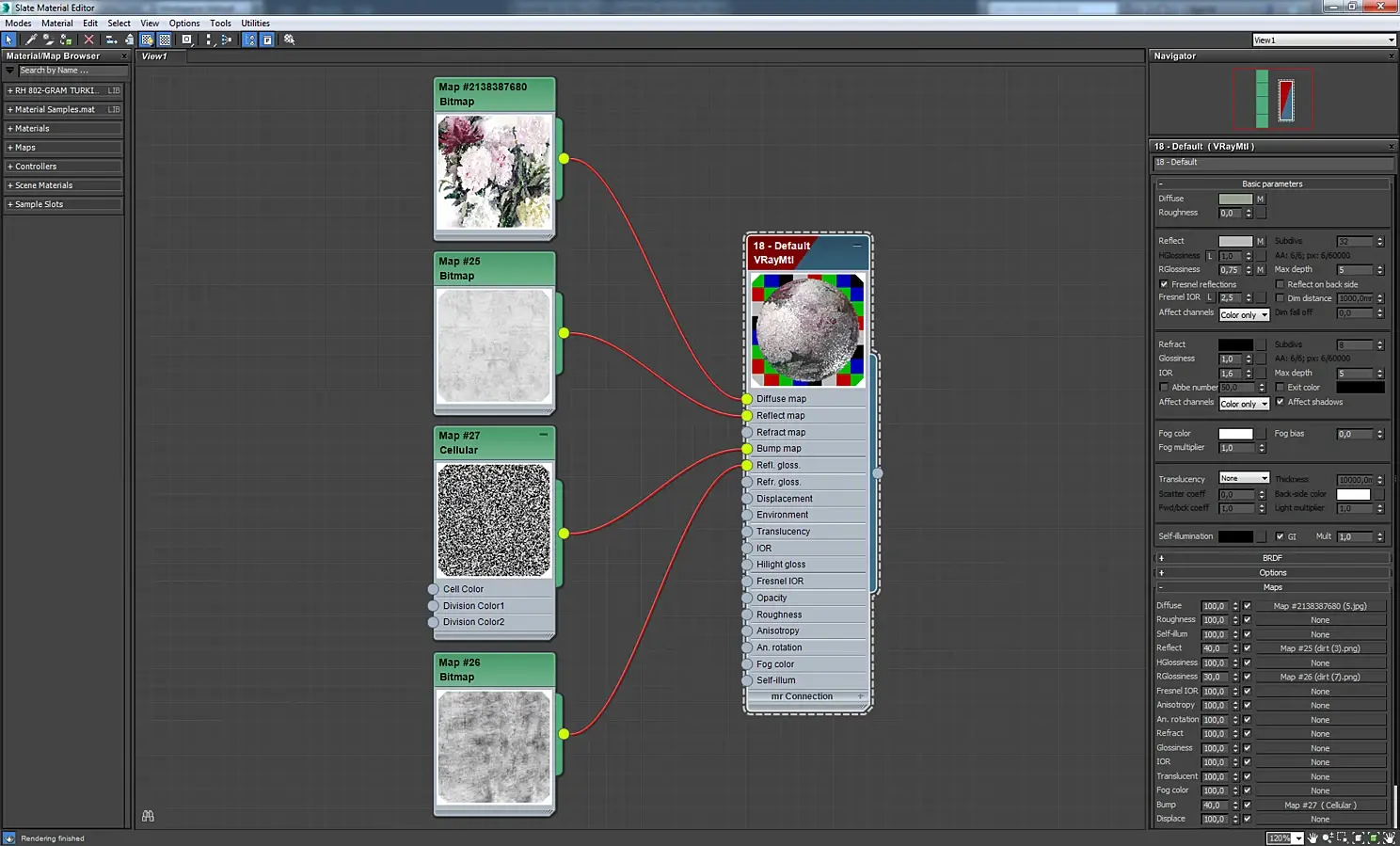Viewport: 1400px width, 846px height.
Task: Click the Map #25 (dirt (3).png) reflect button
Action: 1319,648
